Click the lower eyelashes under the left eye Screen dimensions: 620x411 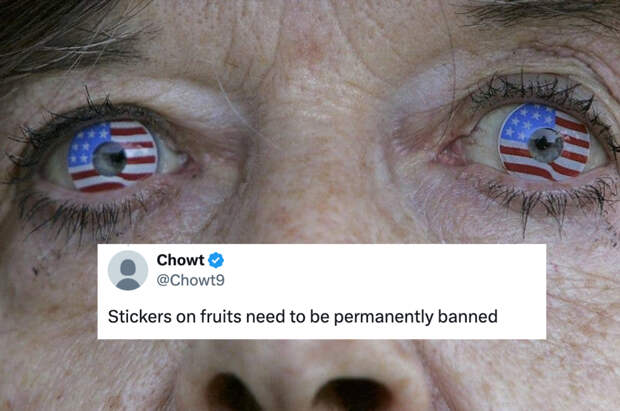[x=87, y=216]
